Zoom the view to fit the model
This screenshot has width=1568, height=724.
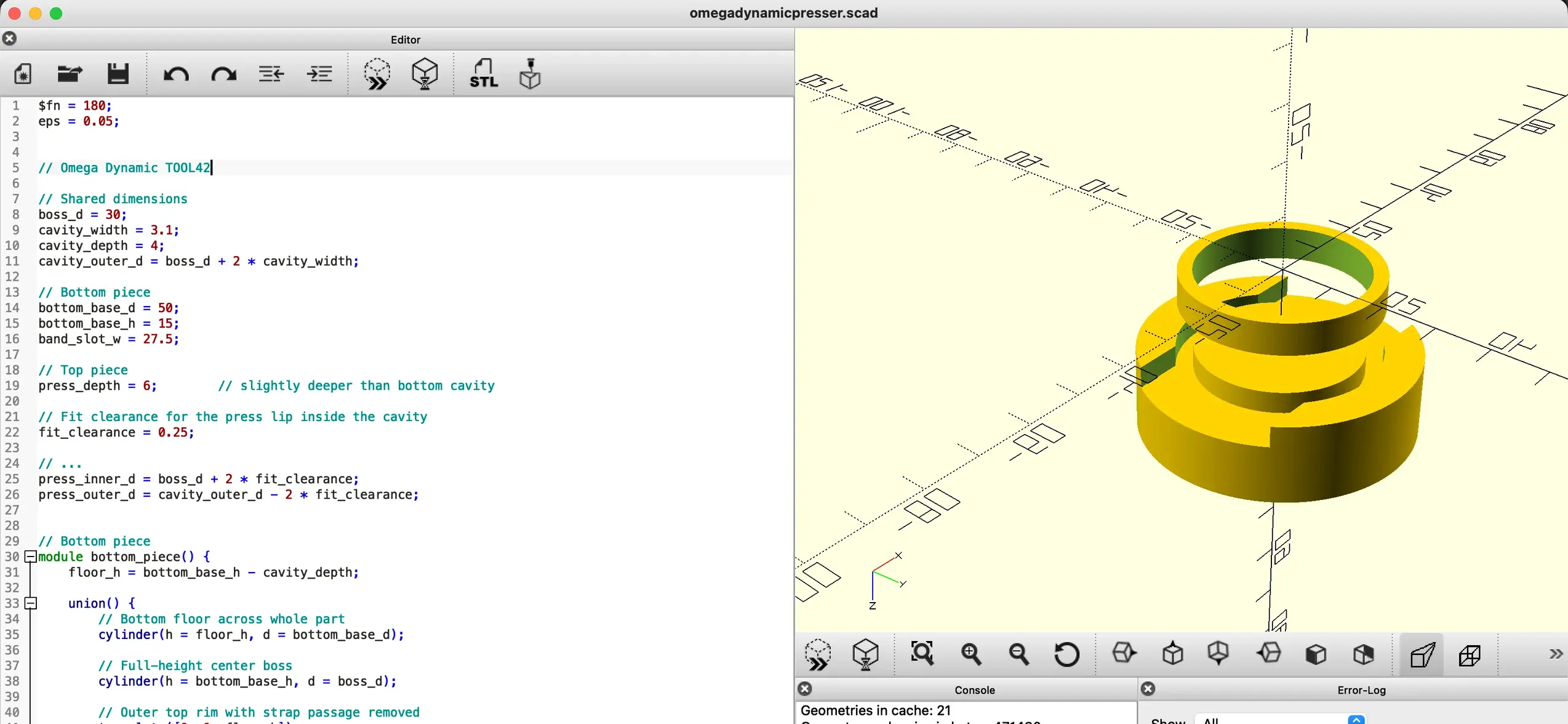921,654
